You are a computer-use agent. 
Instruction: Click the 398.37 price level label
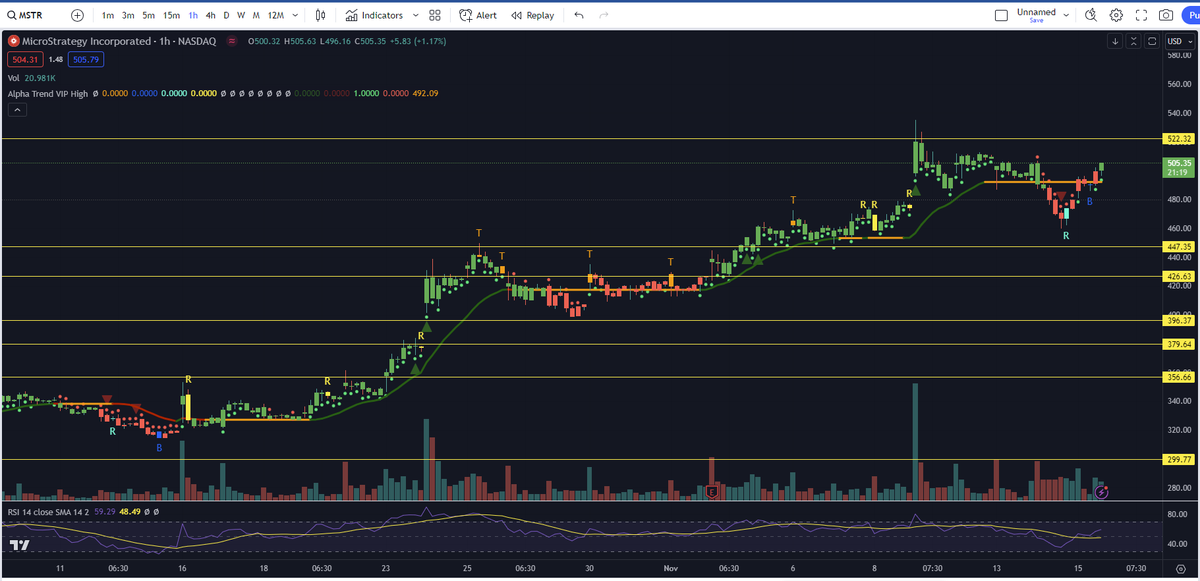(1179, 321)
